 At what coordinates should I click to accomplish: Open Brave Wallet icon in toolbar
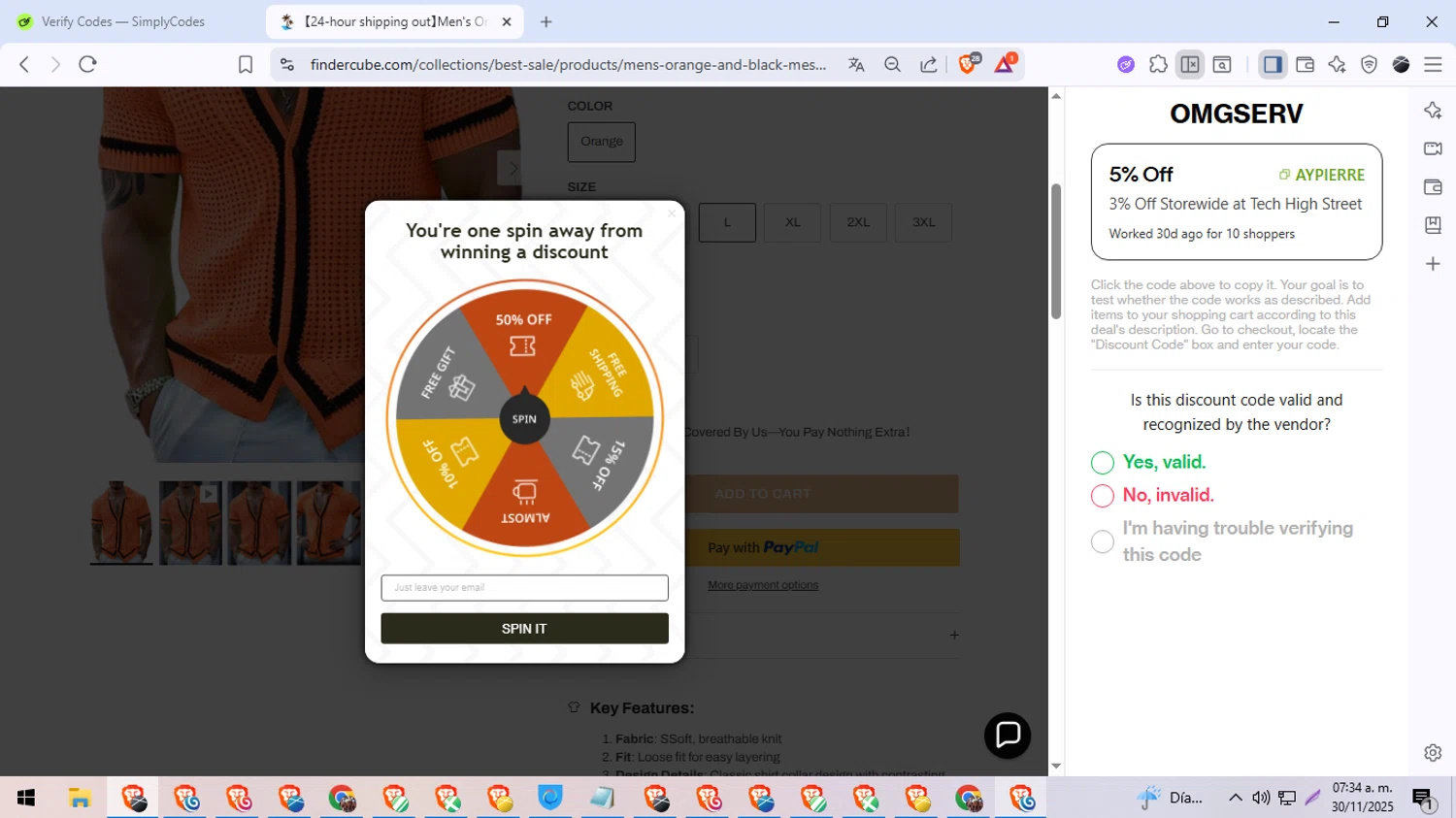(x=1305, y=64)
